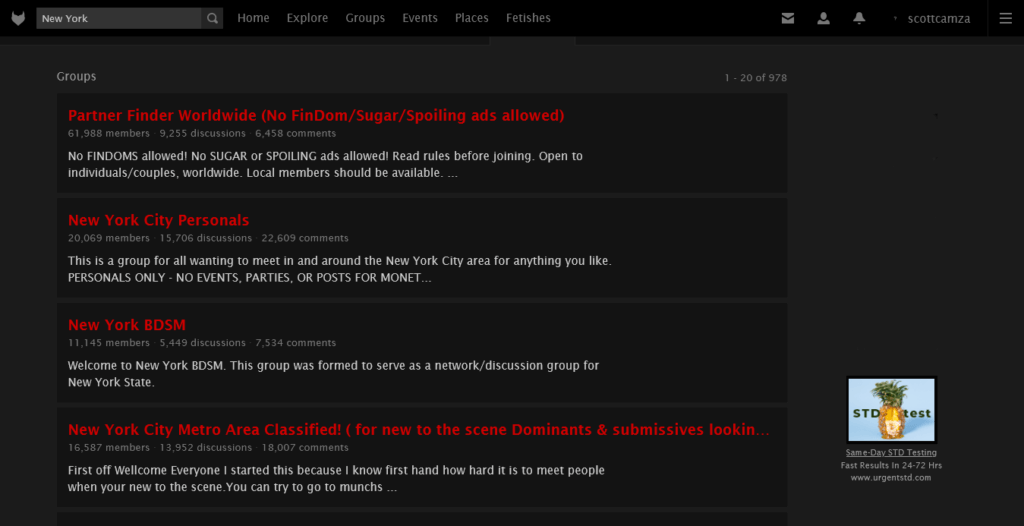Open the Groups menu

[365, 18]
